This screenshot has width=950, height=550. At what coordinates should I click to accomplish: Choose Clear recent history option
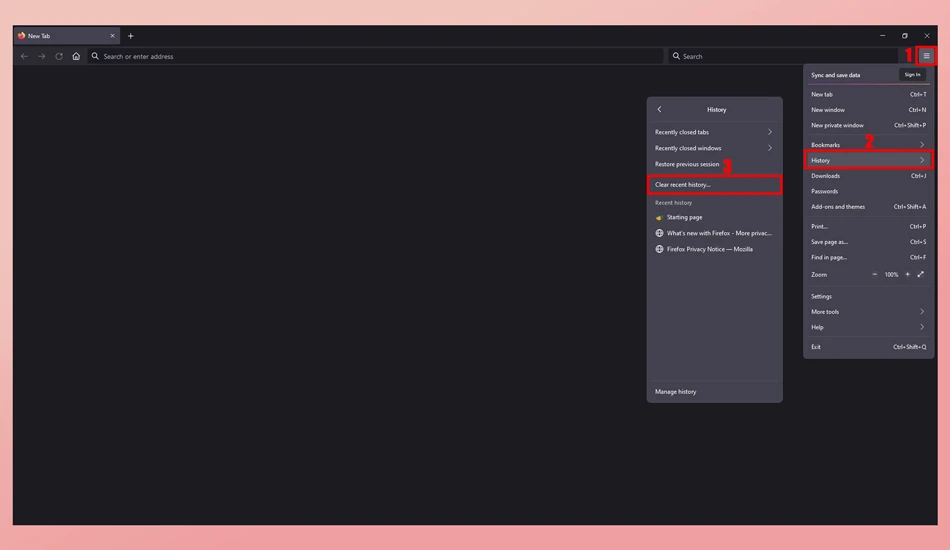point(714,185)
